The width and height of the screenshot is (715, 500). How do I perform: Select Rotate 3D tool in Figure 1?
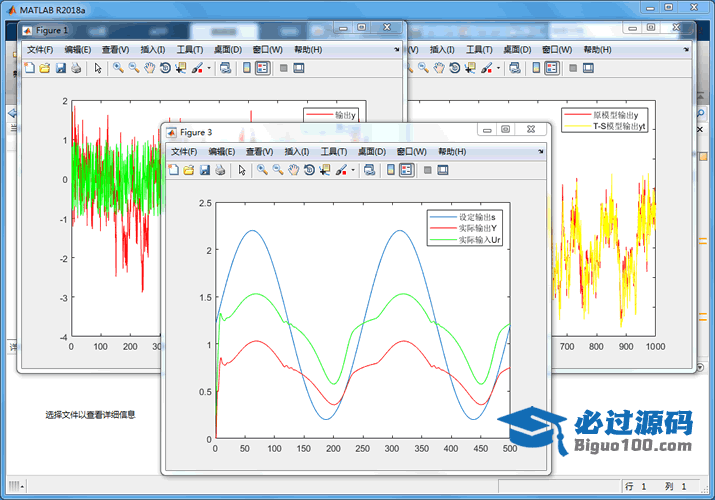165,68
